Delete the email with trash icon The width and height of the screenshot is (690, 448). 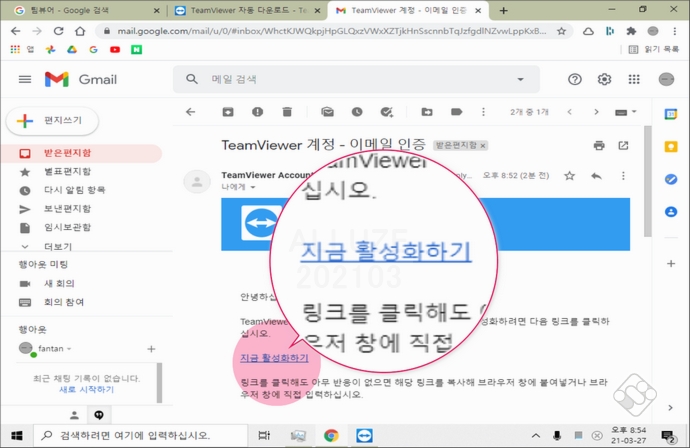287,112
